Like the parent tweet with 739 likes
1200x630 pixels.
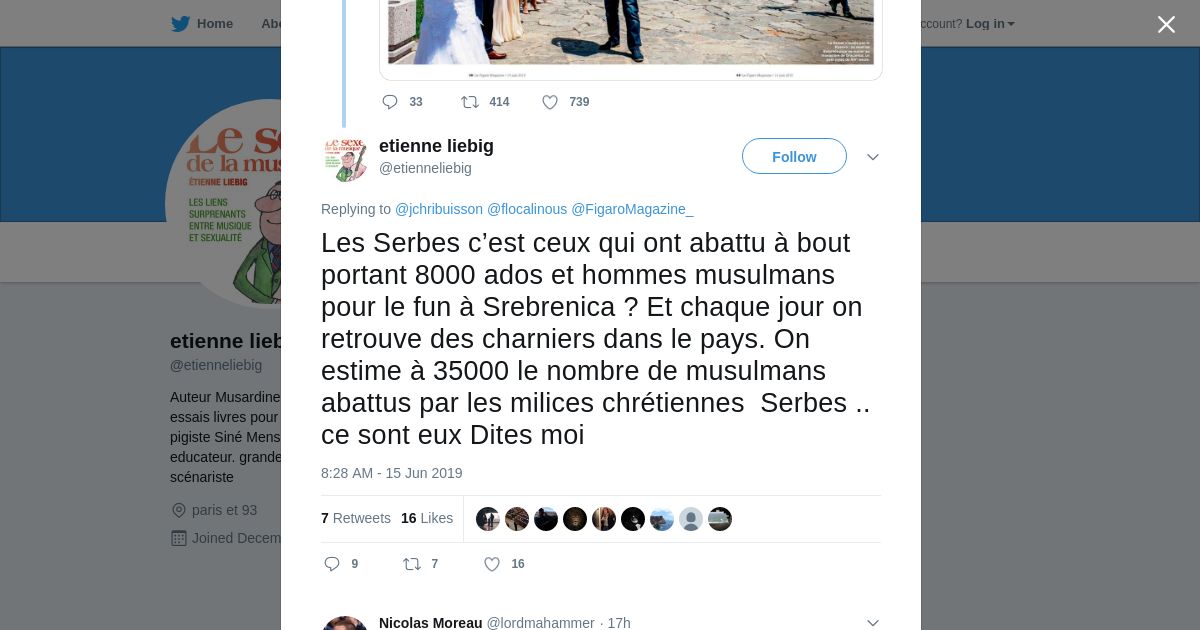[550, 102]
